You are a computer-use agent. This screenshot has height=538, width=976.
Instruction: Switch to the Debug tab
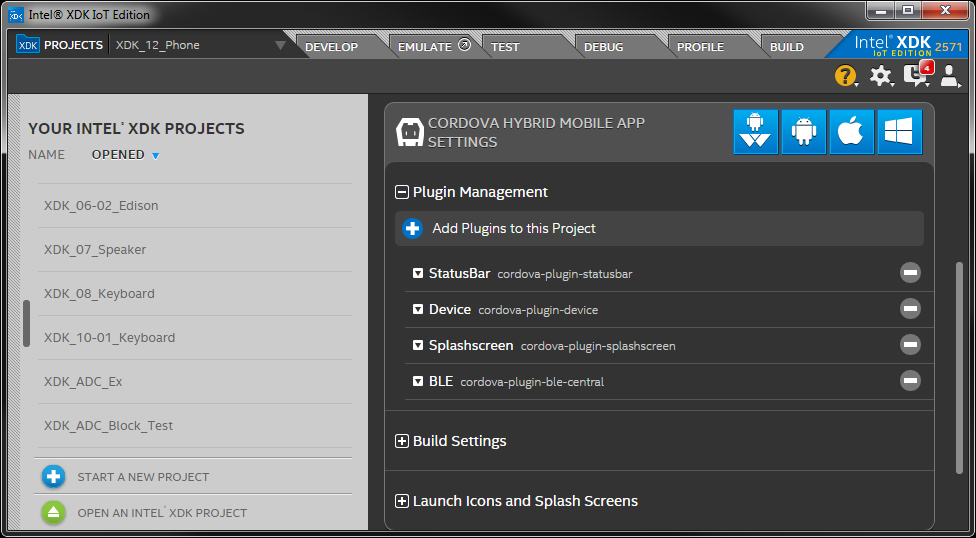(x=603, y=47)
